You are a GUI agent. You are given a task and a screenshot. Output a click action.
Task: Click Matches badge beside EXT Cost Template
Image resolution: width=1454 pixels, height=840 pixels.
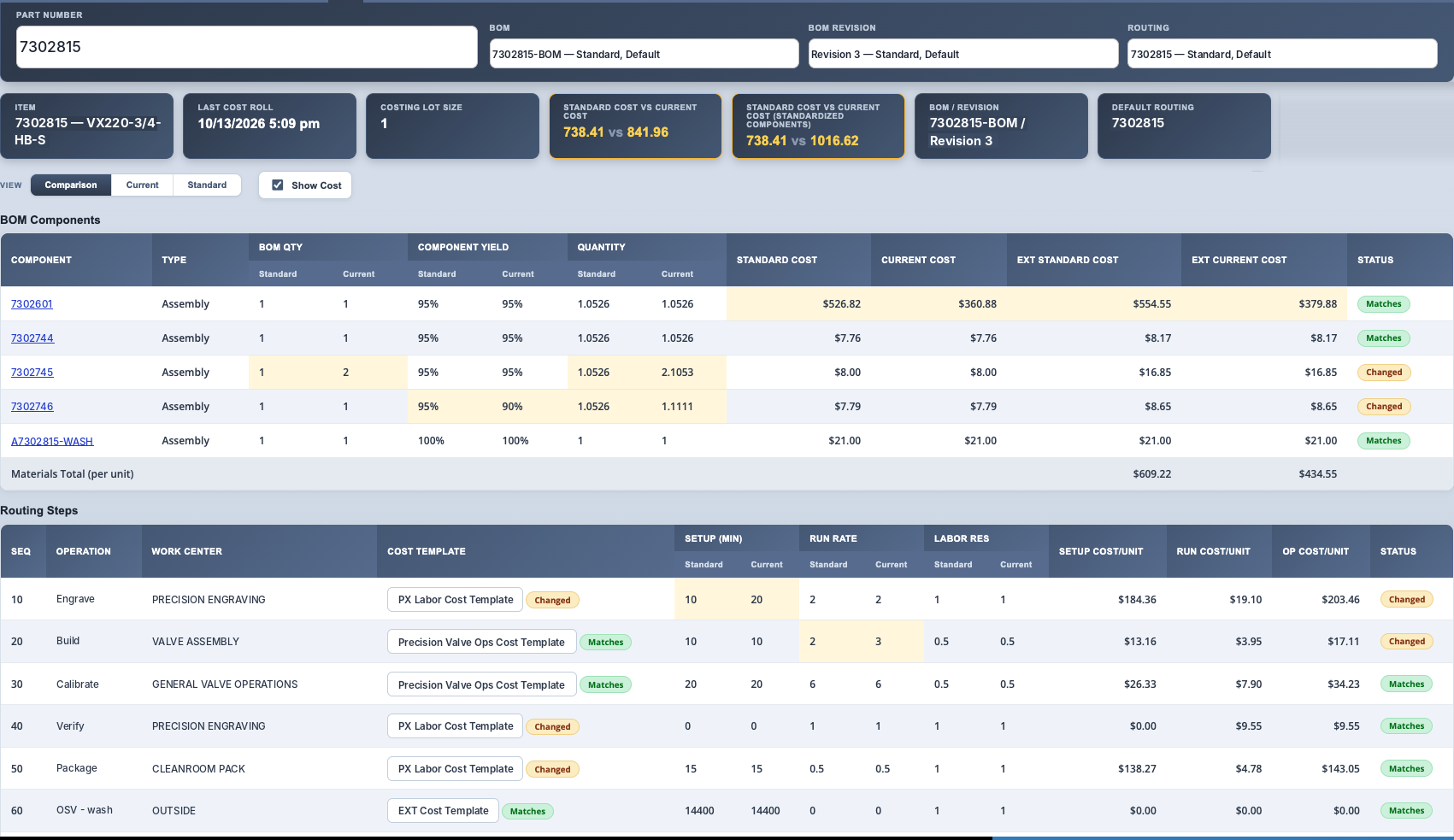tap(527, 812)
